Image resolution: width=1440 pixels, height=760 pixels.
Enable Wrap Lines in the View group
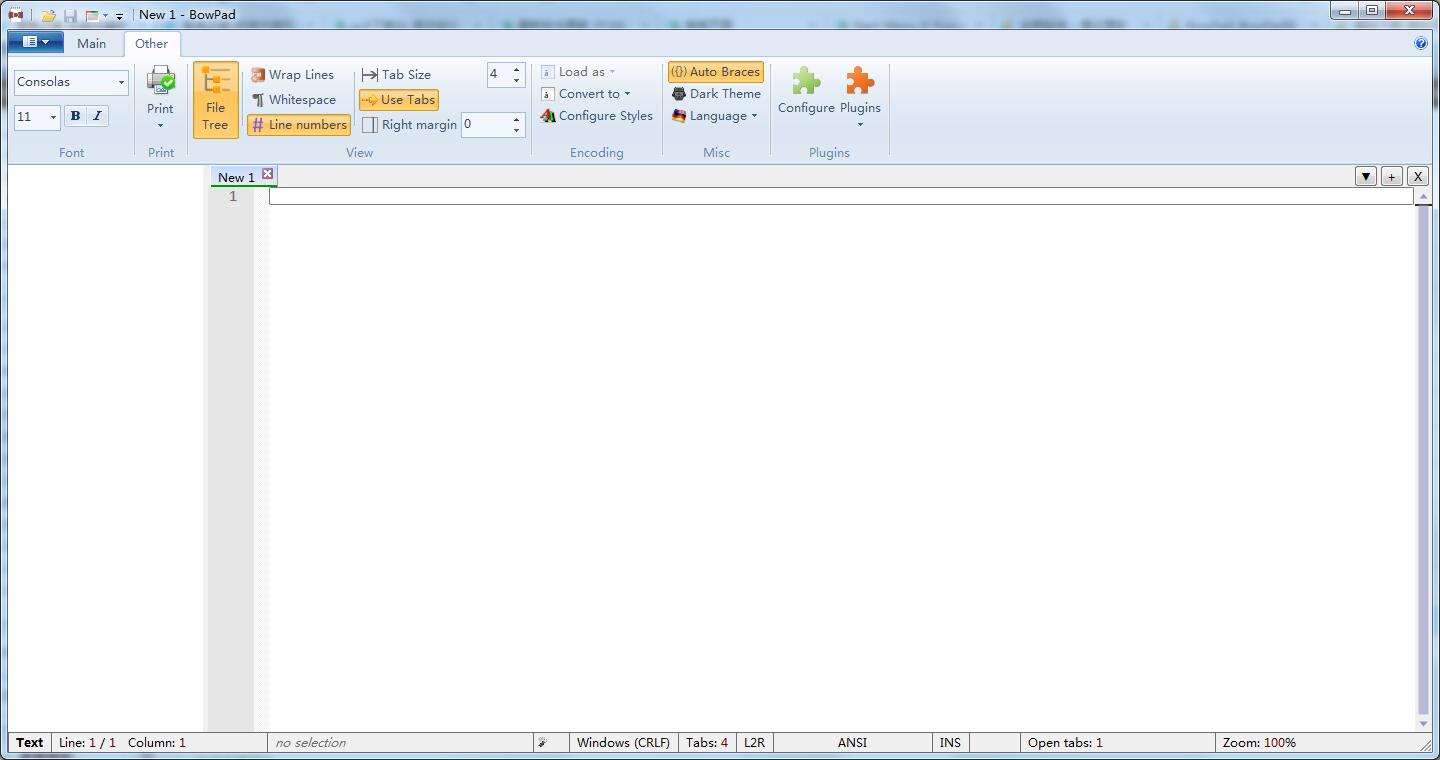292,75
